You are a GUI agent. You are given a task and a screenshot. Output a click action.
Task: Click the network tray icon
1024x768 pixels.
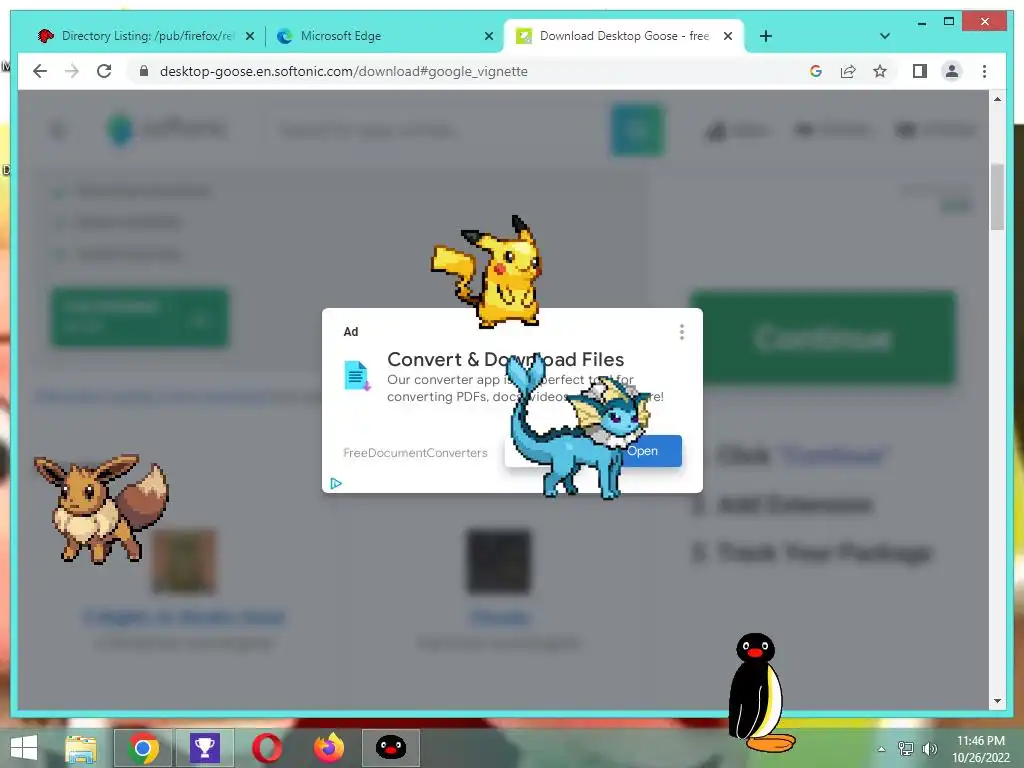[x=906, y=749]
